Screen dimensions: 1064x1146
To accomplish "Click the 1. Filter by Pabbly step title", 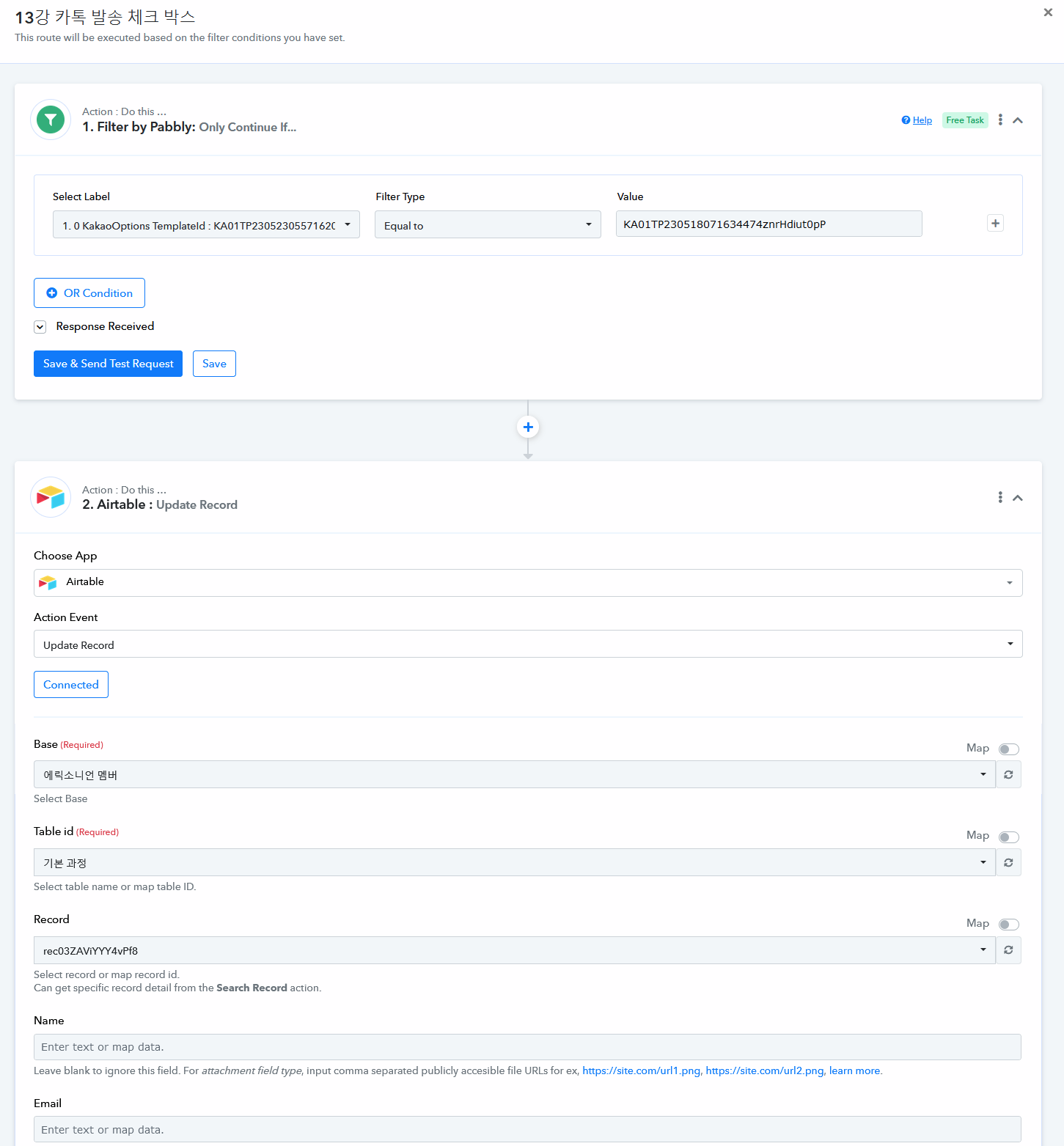I will (x=189, y=127).
